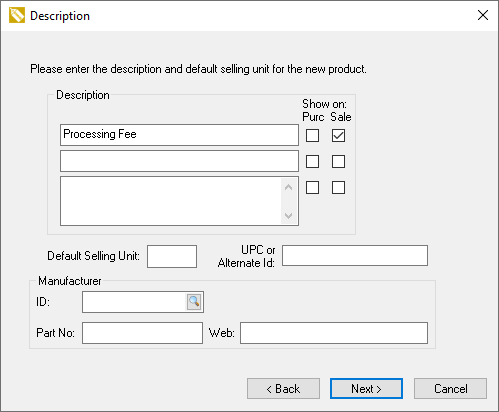
Task: Return to previous step with Back button
Action: 283,388
